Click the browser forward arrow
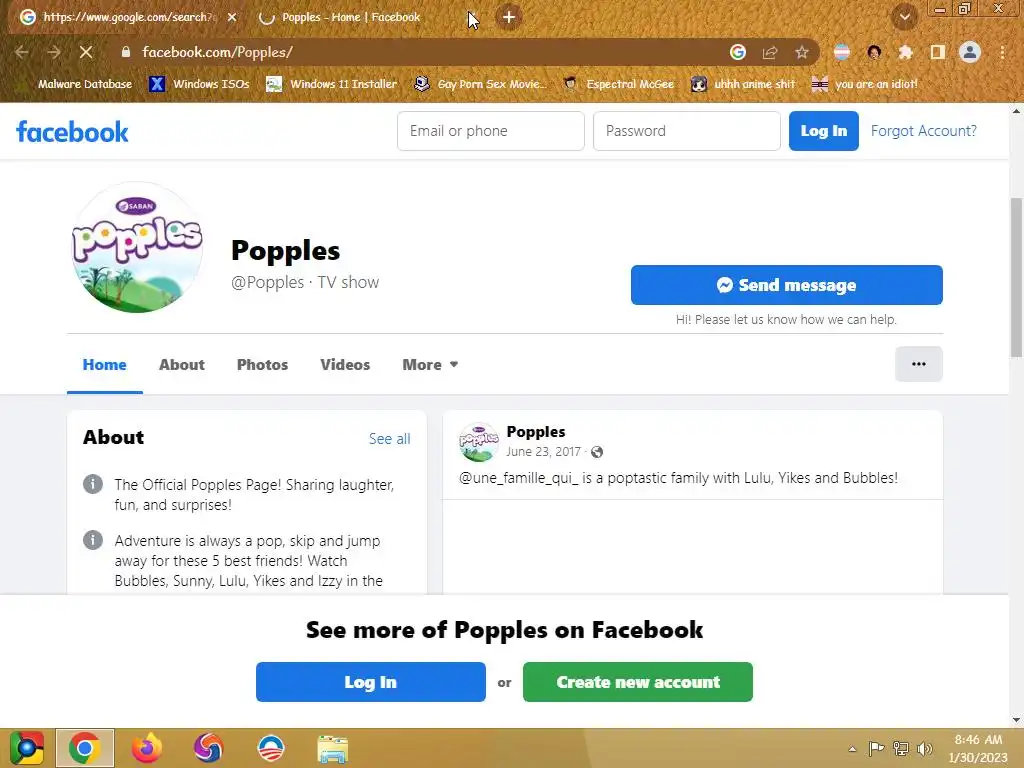 pyautogui.click(x=54, y=52)
